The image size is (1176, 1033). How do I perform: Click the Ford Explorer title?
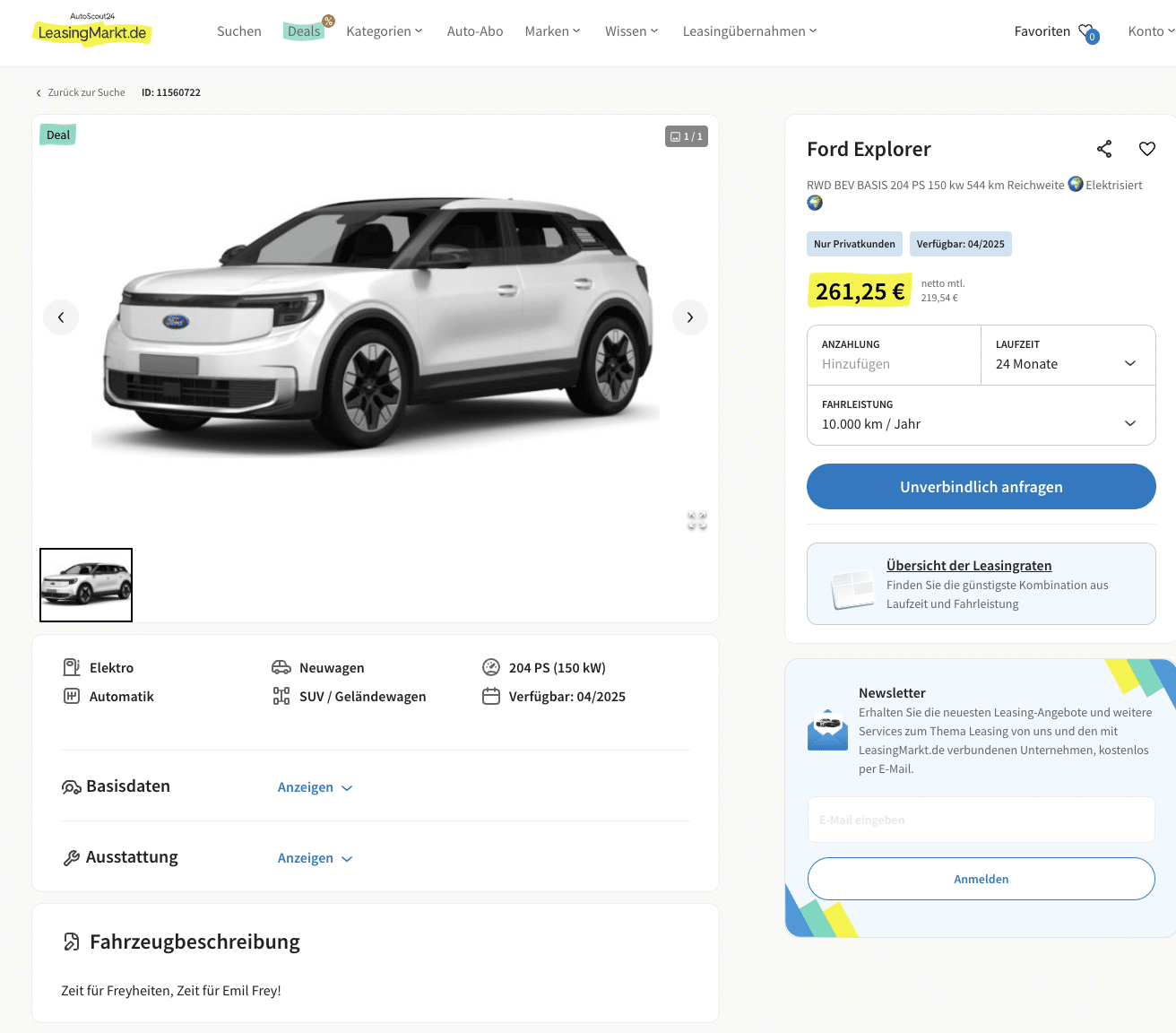pyautogui.click(x=869, y=149)
